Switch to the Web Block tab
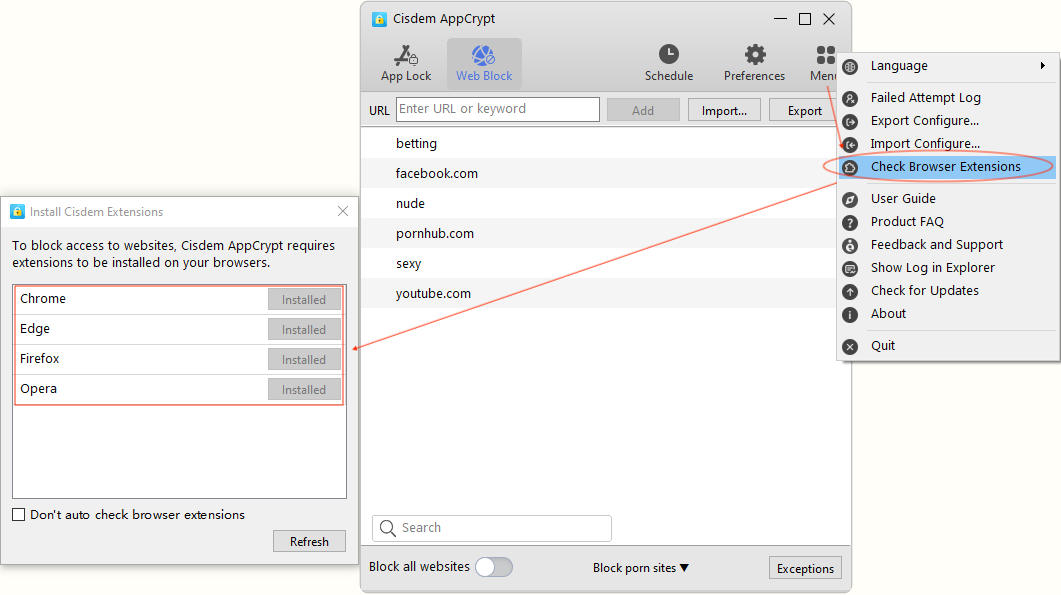The height and width of the screenshot is (595, 1061). coord(484,63)
